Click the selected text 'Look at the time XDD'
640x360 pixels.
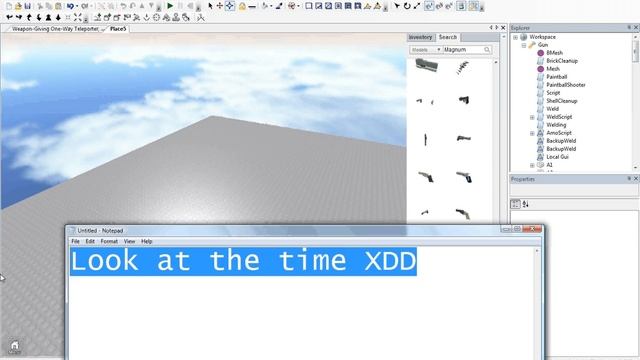coord(243,261)
